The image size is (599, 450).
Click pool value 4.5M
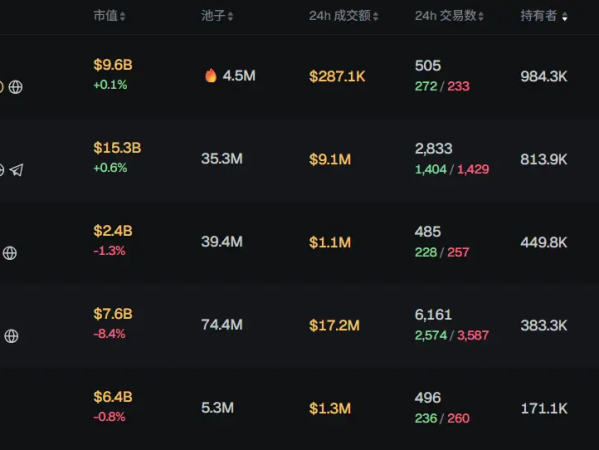[x=239, y=76]
